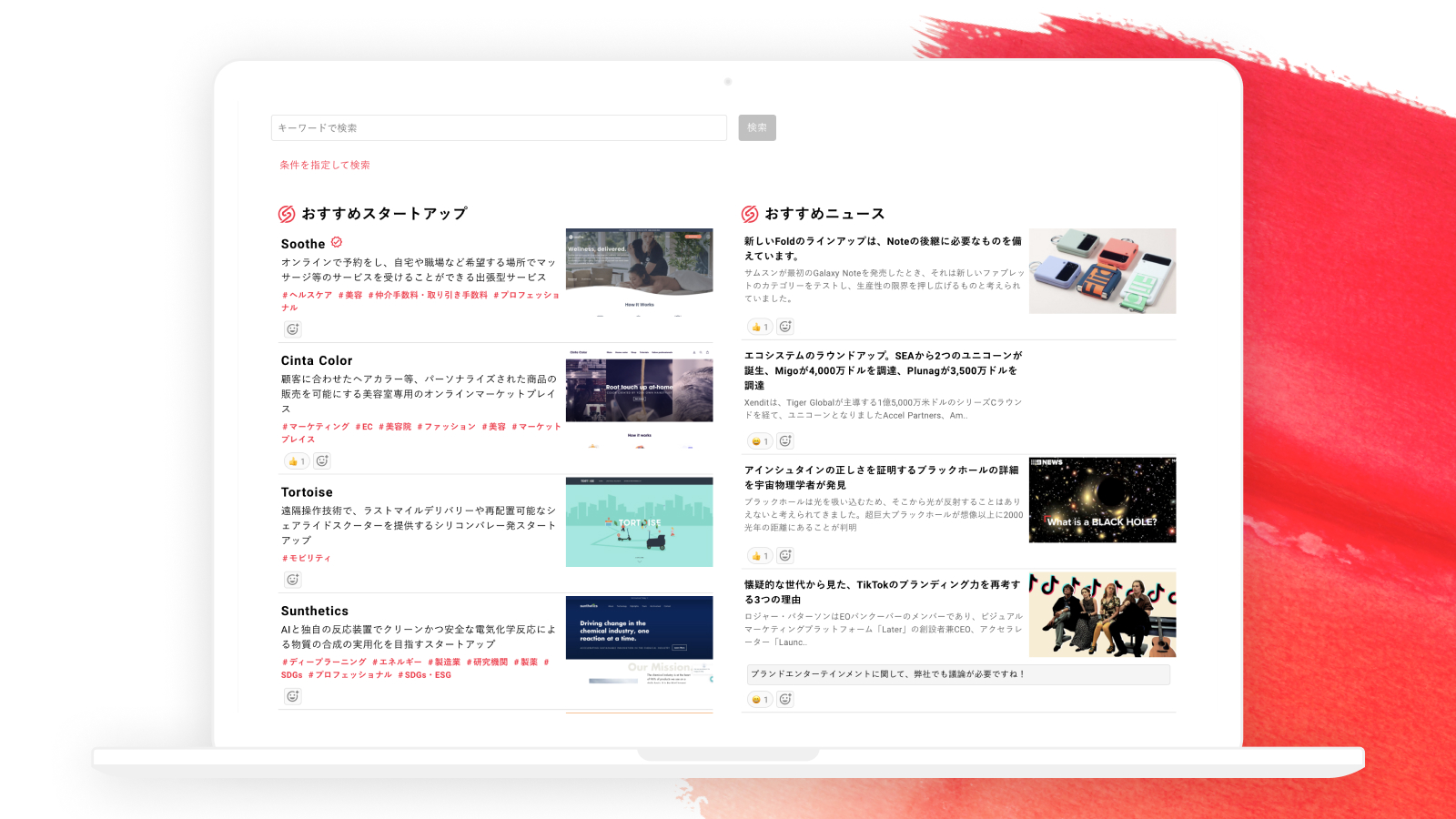Click the smiley reaction on TikTok article

(759, 700)
